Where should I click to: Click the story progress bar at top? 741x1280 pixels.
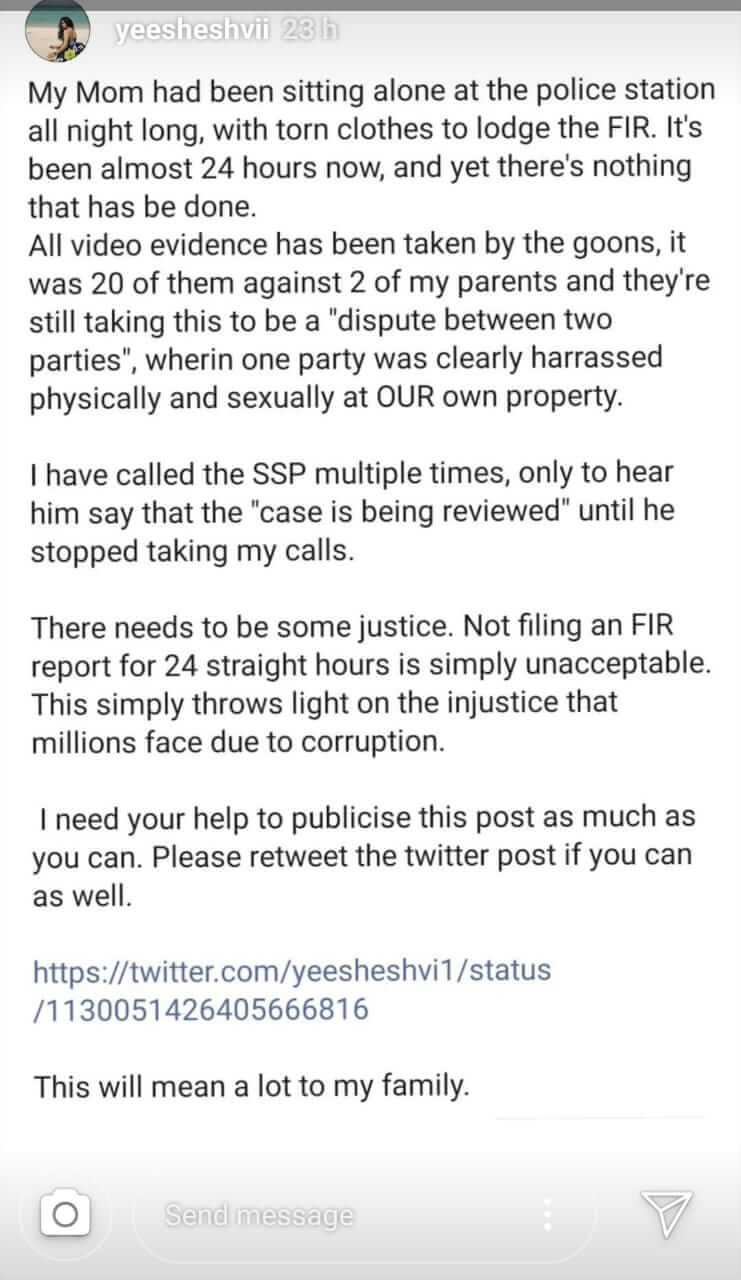click(370, 5)
